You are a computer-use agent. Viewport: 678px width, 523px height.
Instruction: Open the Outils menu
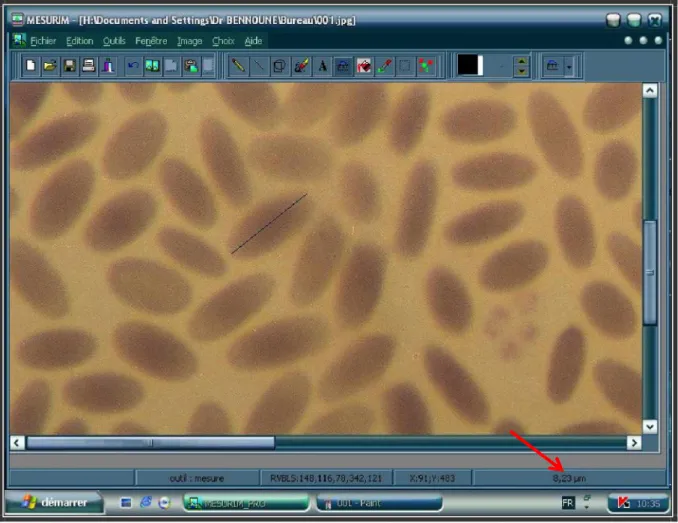[x=114, y=41]
